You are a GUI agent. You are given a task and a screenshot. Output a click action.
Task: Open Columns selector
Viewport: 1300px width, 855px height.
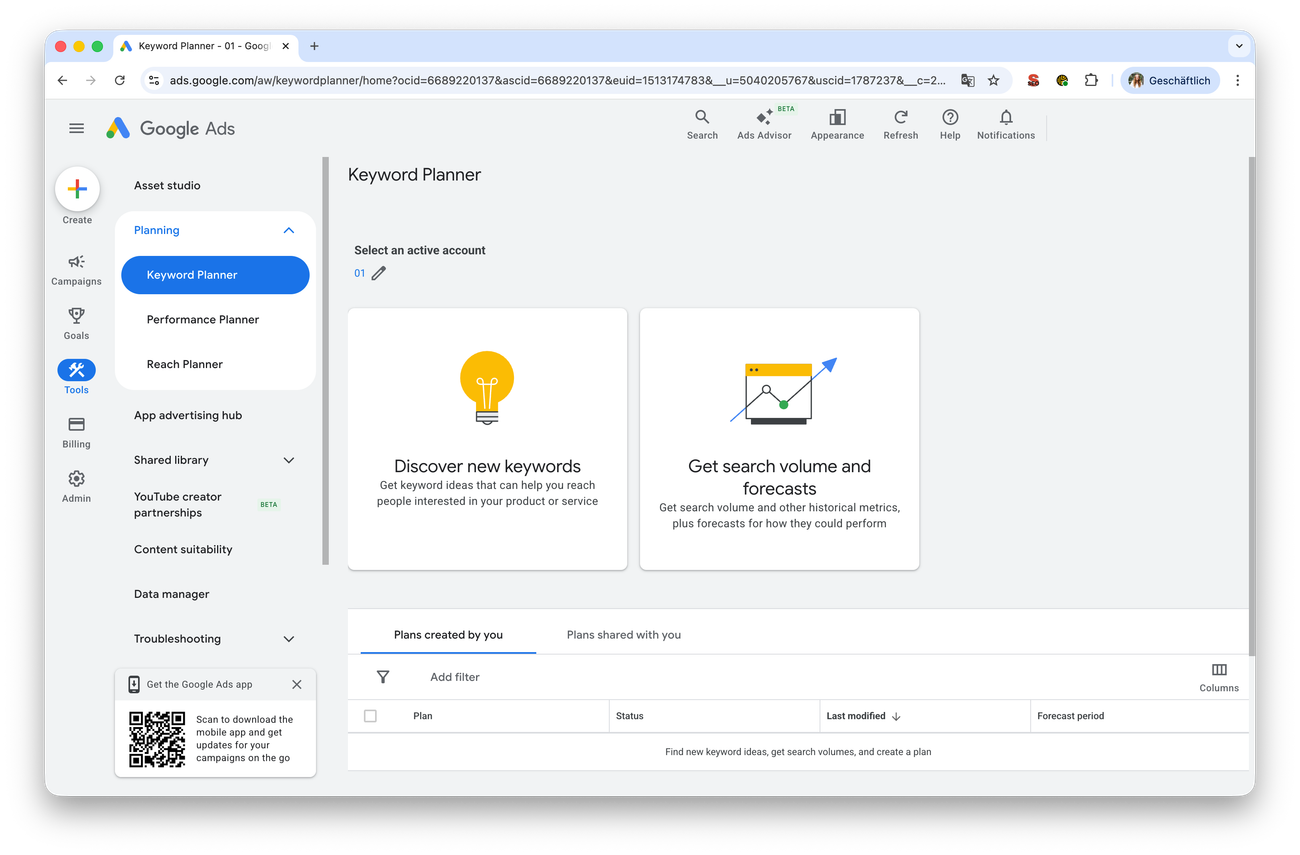click(x=1219, y=677)
